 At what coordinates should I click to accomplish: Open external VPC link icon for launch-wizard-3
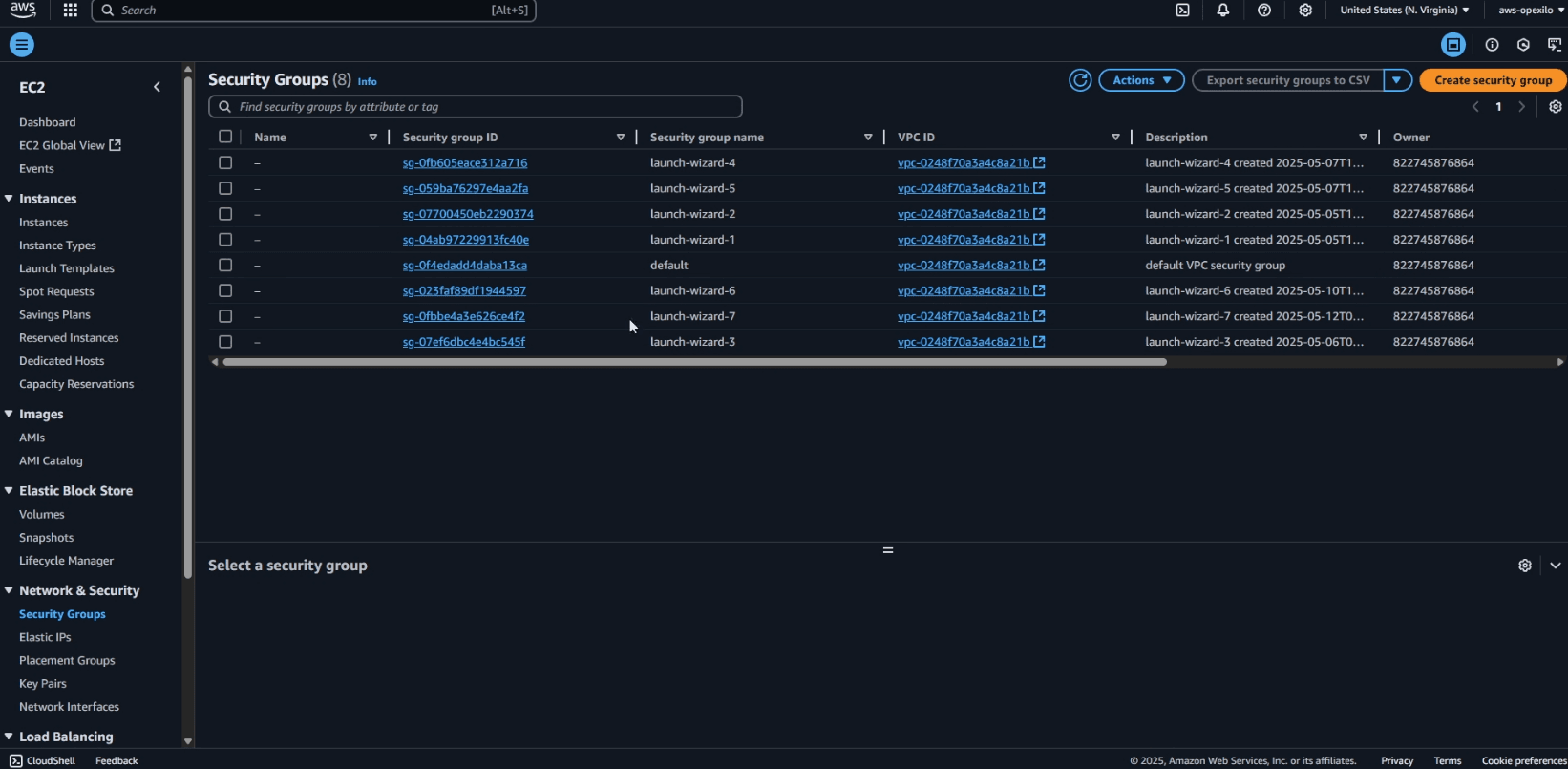point(1039,342)
